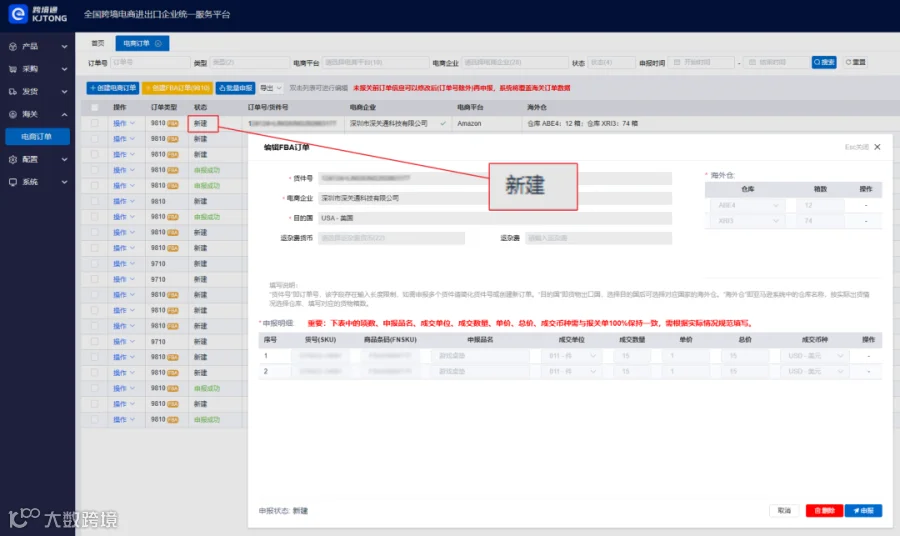This screenshot has height=536, width=900.
Task: Click the KJTONG logo icon
Action: 18,14
